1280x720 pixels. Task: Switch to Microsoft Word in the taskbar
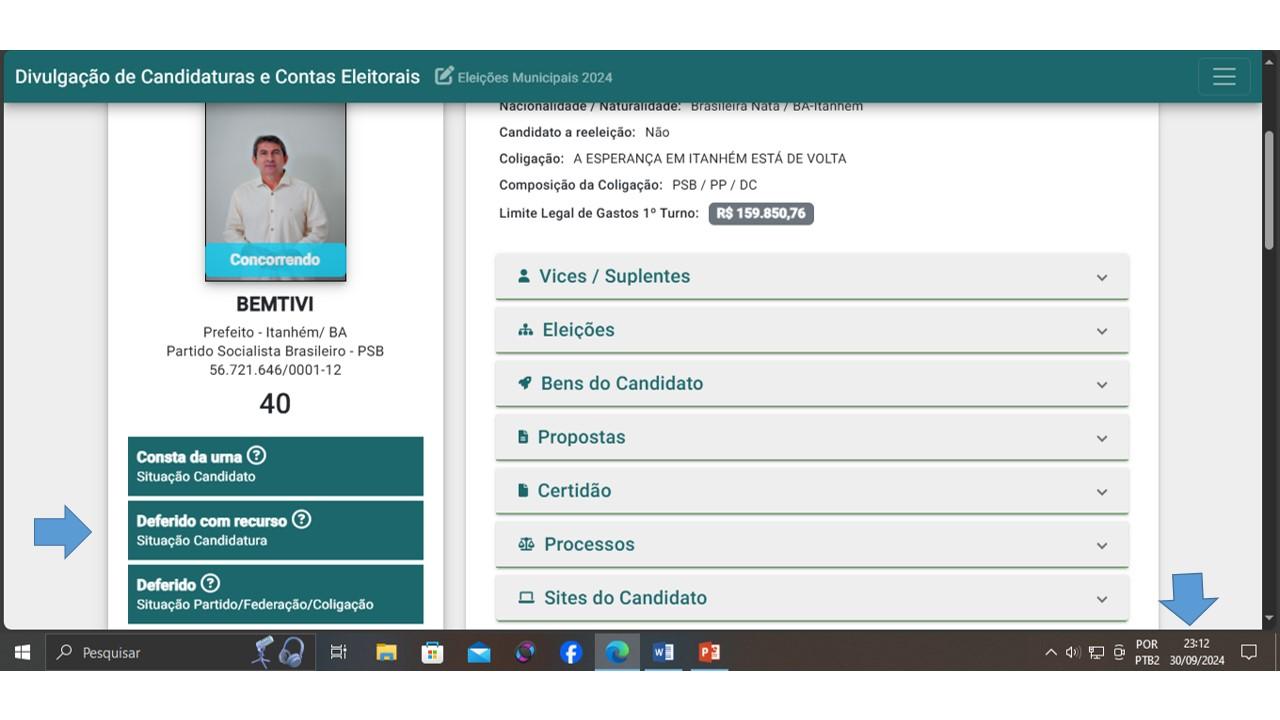tap(663, 652)
